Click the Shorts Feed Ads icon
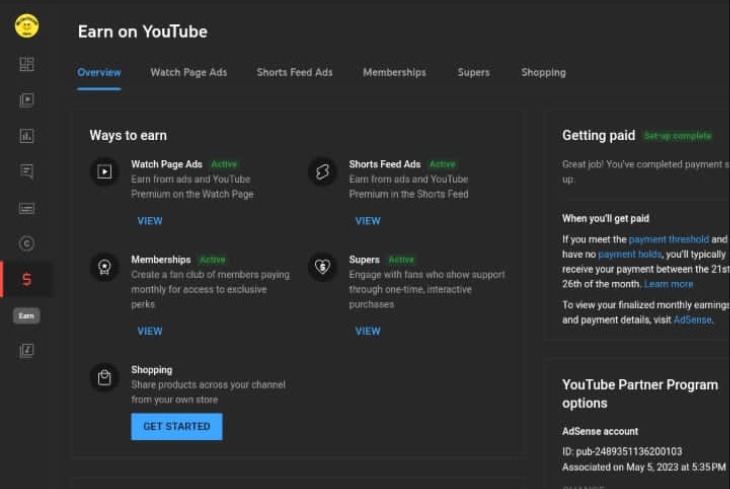This screenshot has height=489, width=730. coord(322,171)
